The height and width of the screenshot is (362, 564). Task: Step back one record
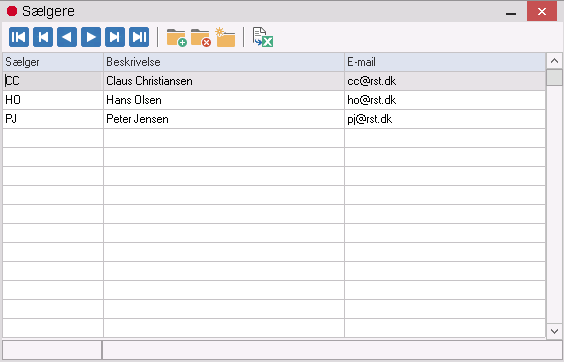tap(67, 37)
